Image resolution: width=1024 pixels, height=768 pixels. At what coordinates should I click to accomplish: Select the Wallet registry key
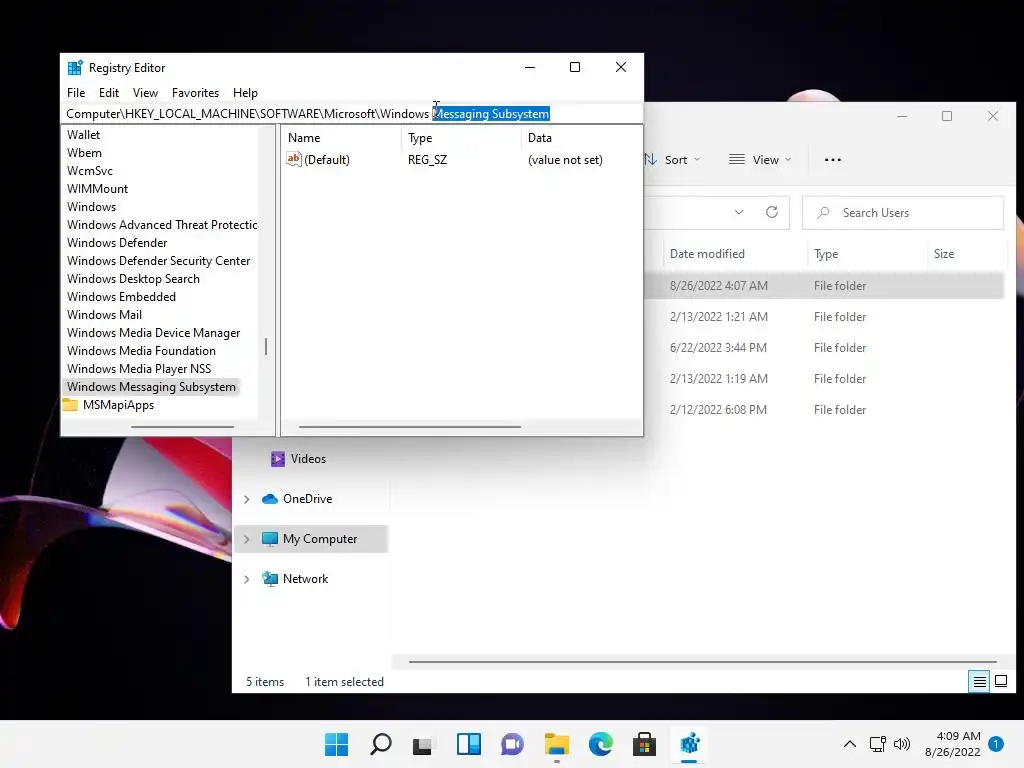[83, 135]
